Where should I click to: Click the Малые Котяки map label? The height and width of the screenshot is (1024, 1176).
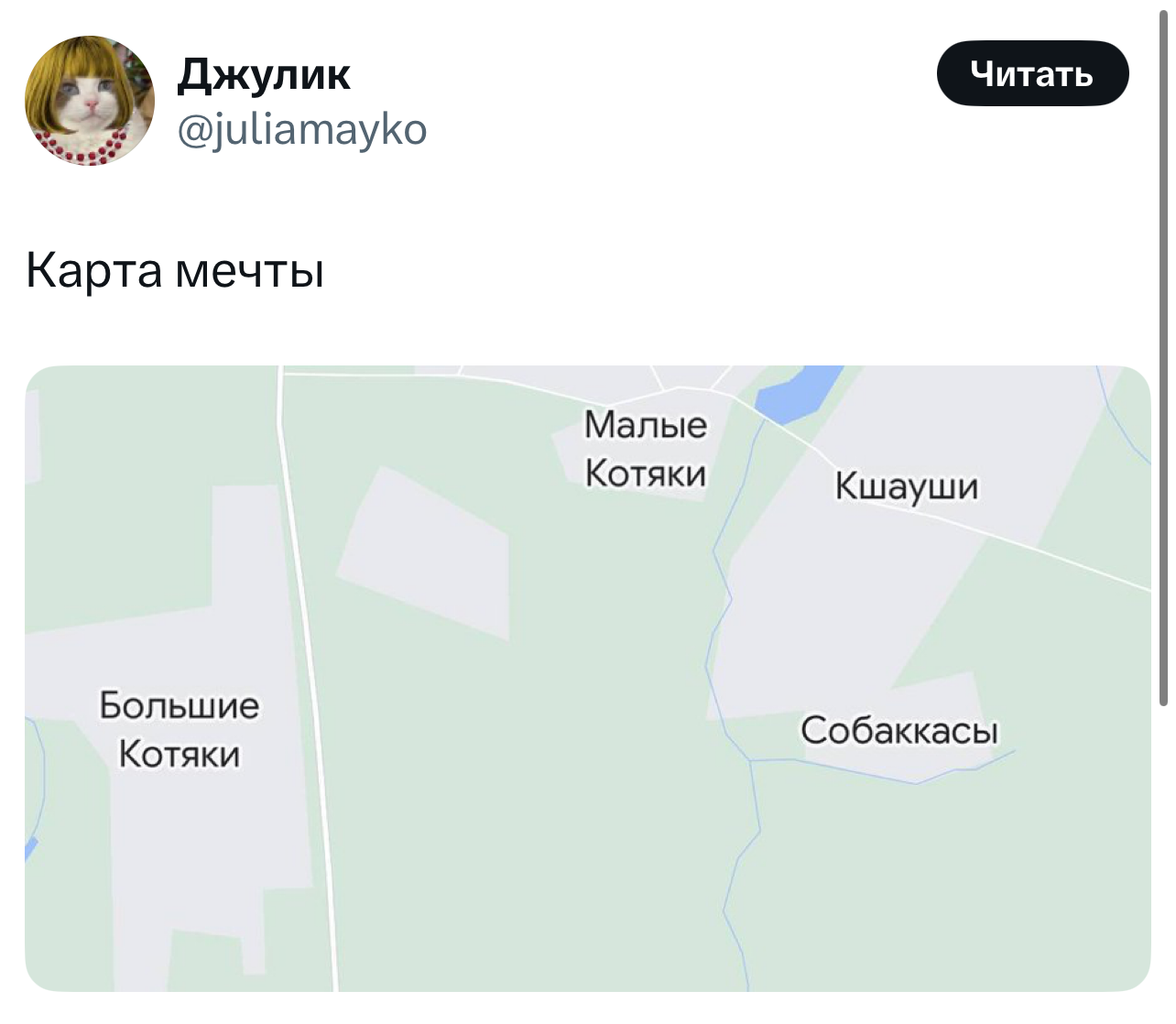tap(646, 449)
